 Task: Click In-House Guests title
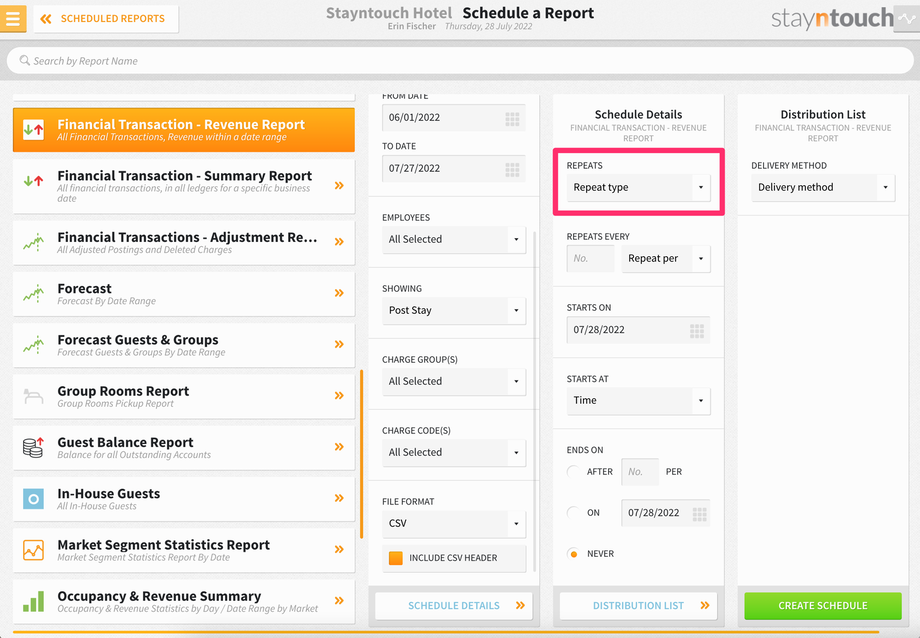(x=109, y=494)
